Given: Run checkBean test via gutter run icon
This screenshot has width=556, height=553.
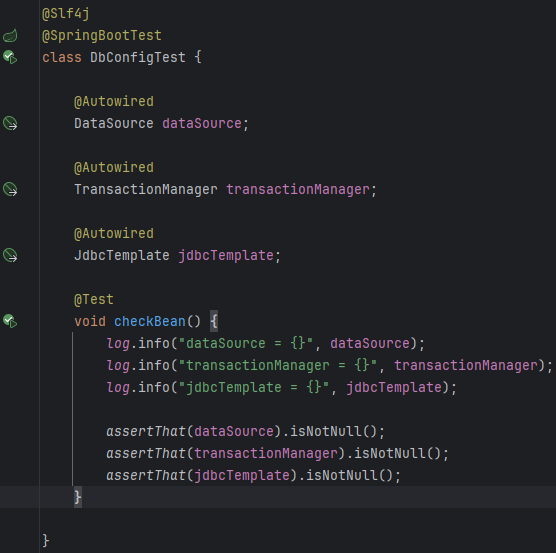Looking at the screenshot, I should [x=10, y=321].
